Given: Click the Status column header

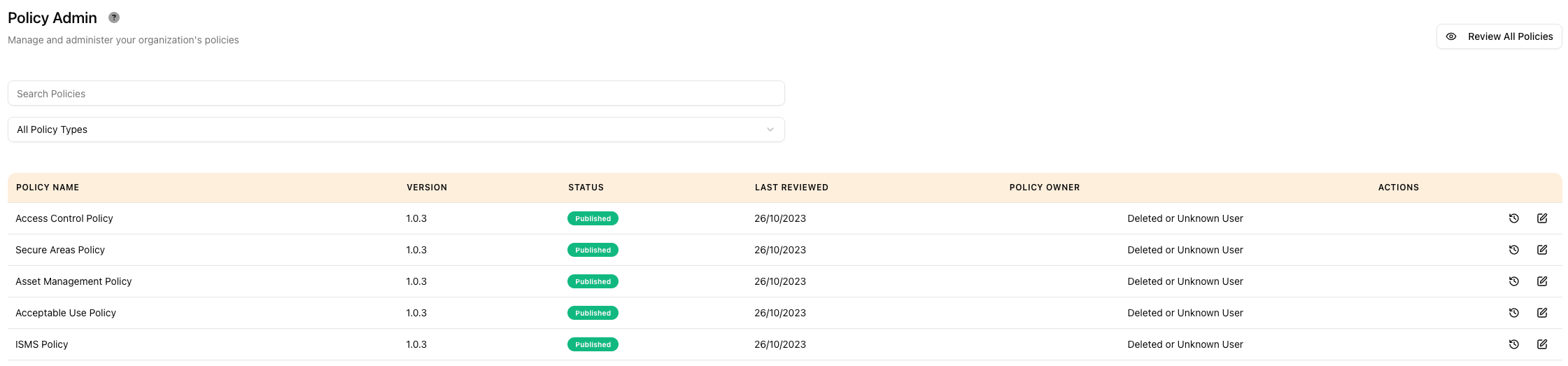Looking at the screenshot, I should [x=586, y=188].
